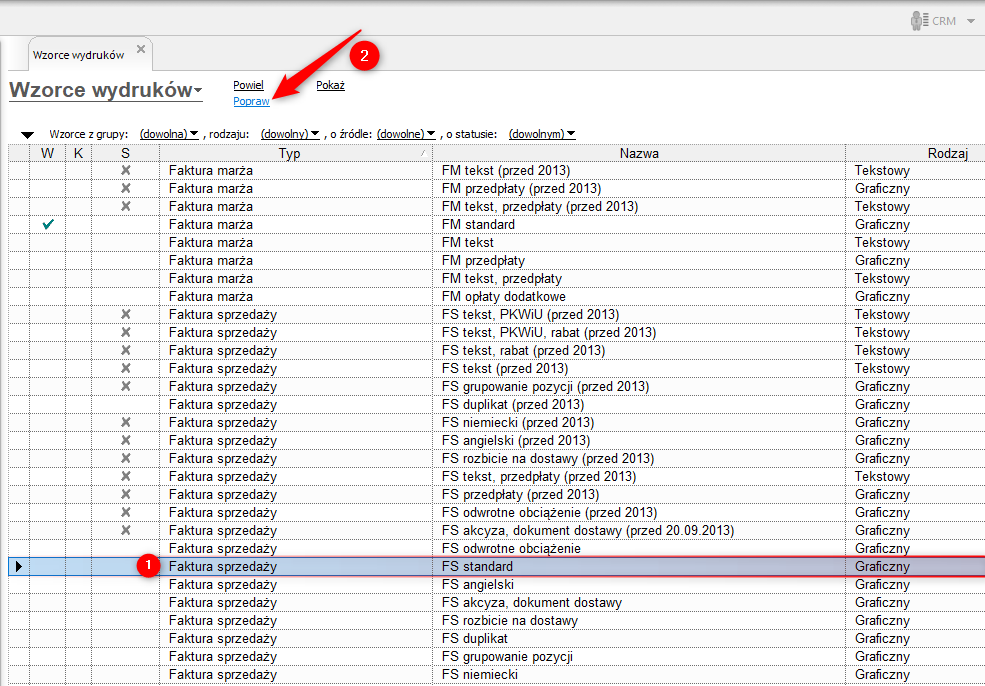Select the FM tekst, przedpłaty name cell

tap(639, 278)
